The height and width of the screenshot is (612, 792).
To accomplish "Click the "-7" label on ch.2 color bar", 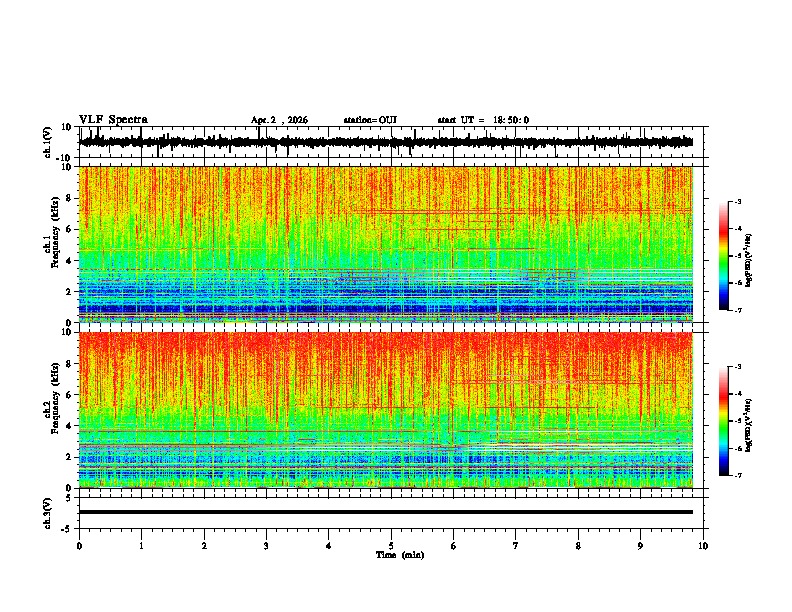I will [738, 475].
